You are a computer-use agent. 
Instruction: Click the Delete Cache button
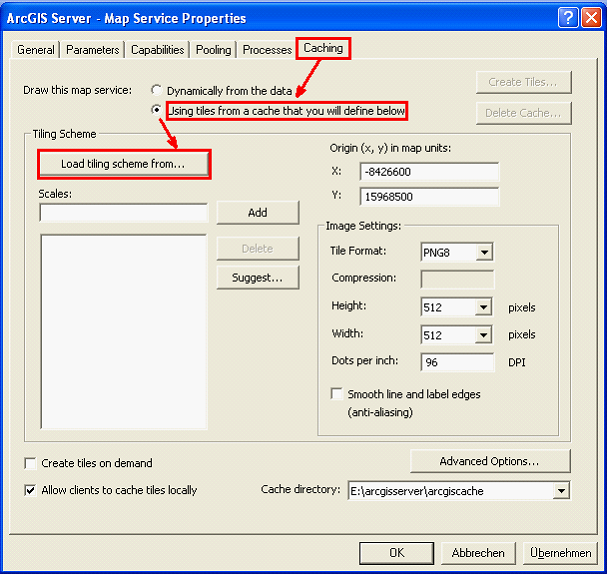(x=523, y=113)
